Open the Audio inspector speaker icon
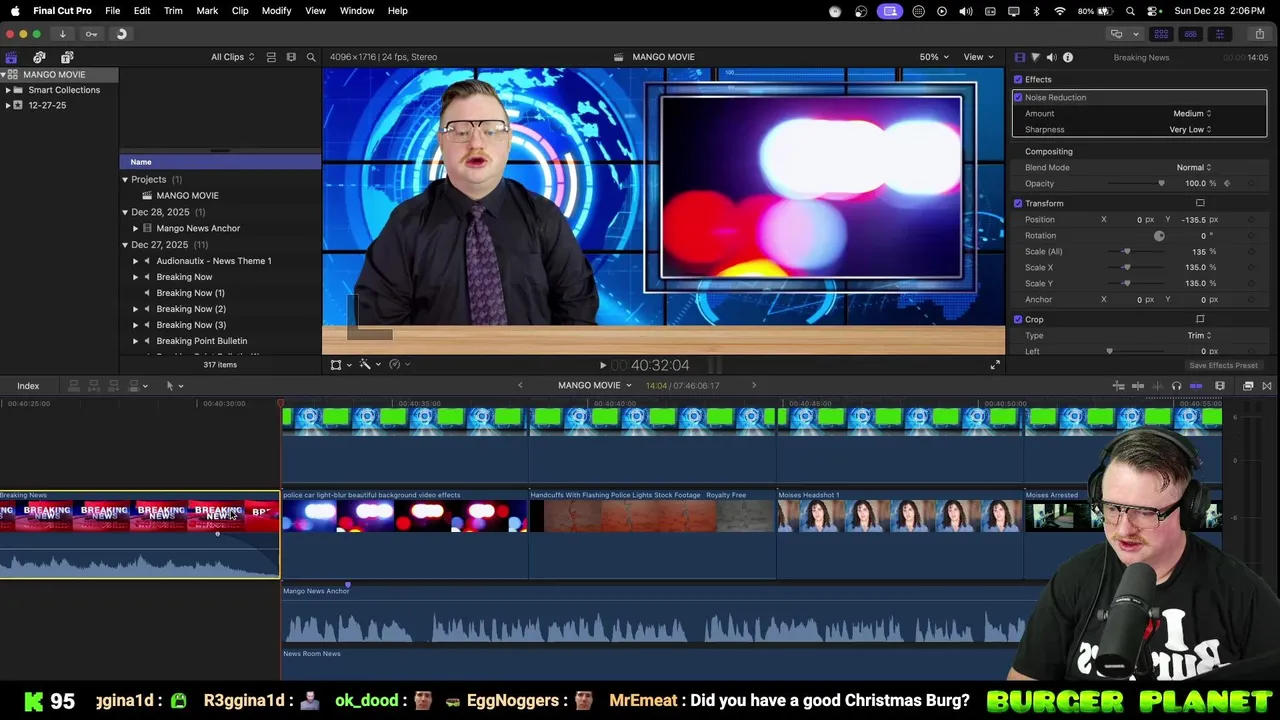 (x=1051, y=57)
